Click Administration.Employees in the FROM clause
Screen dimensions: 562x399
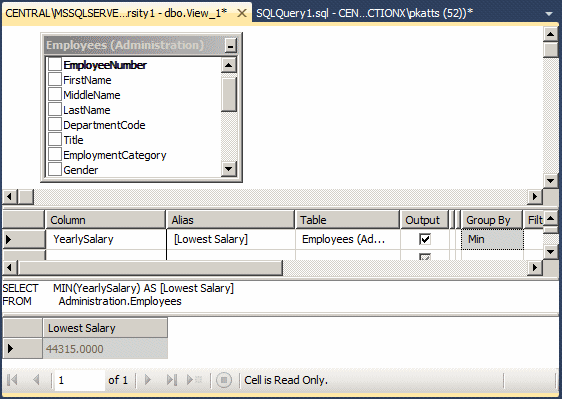[x=120, y=301]
